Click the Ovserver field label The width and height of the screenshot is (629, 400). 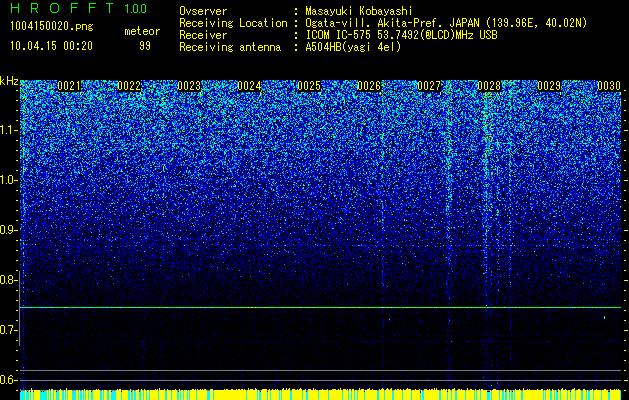pos(203,11)
